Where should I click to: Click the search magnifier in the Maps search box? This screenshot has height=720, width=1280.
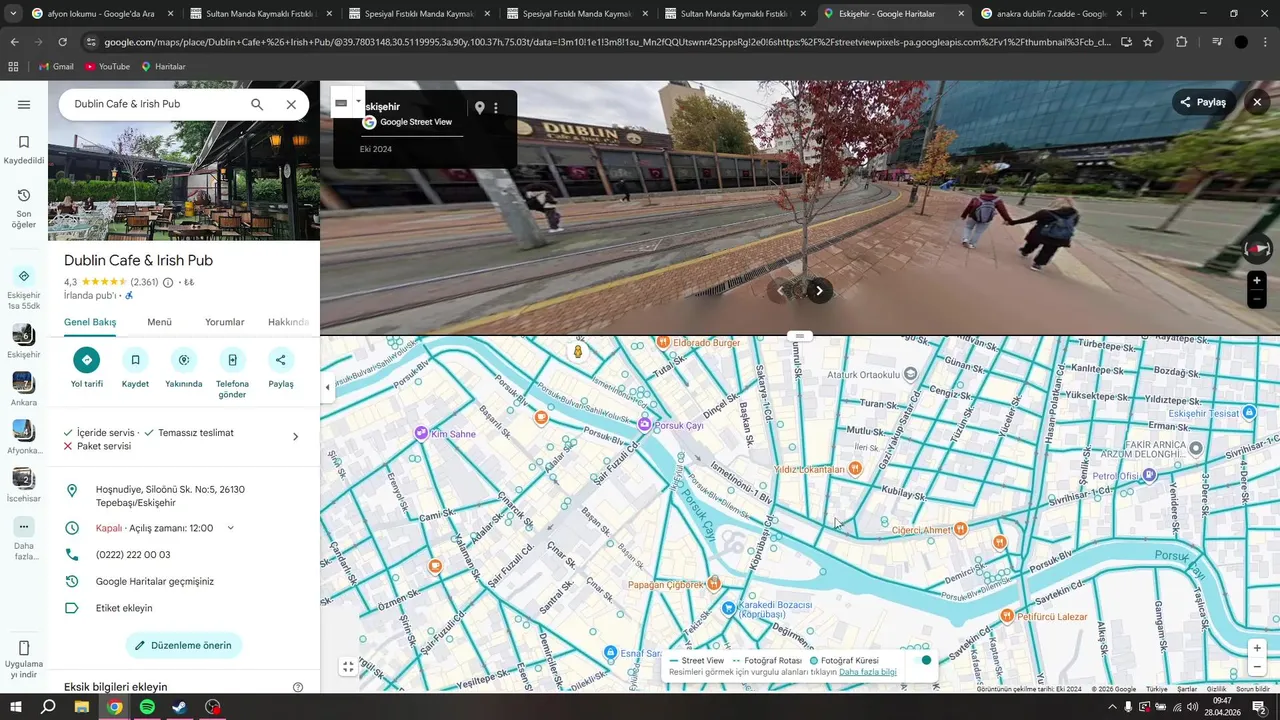(257, 104)
